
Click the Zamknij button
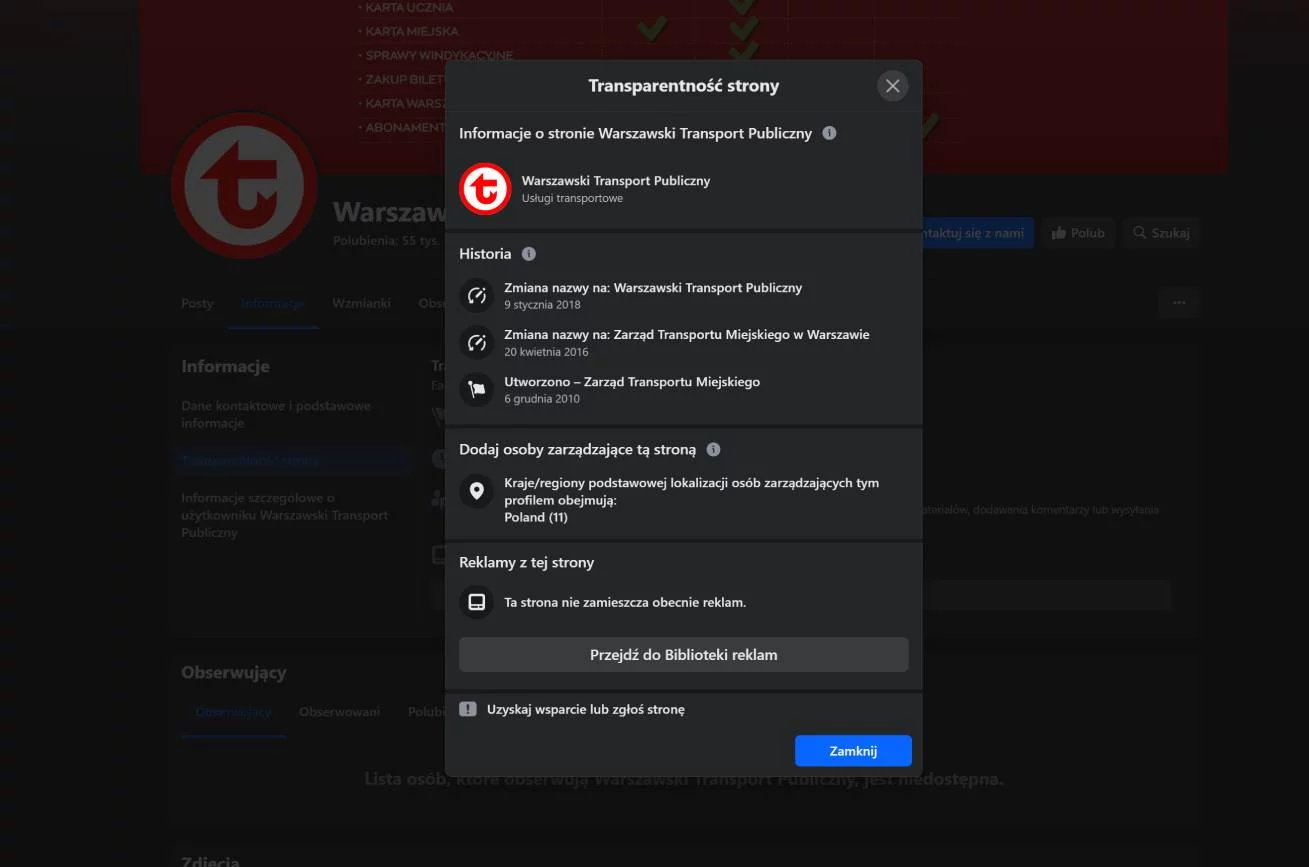coord(853,751)
